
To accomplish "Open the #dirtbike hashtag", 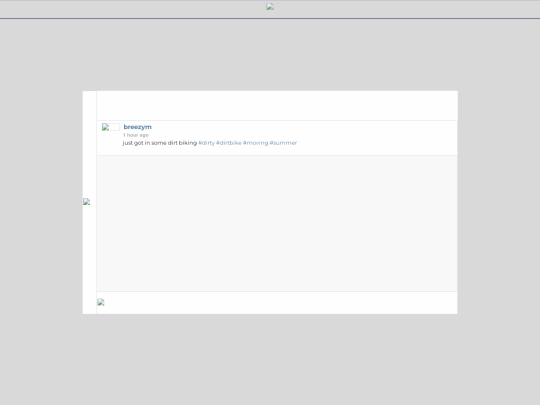I will click(x=229, y=143).
